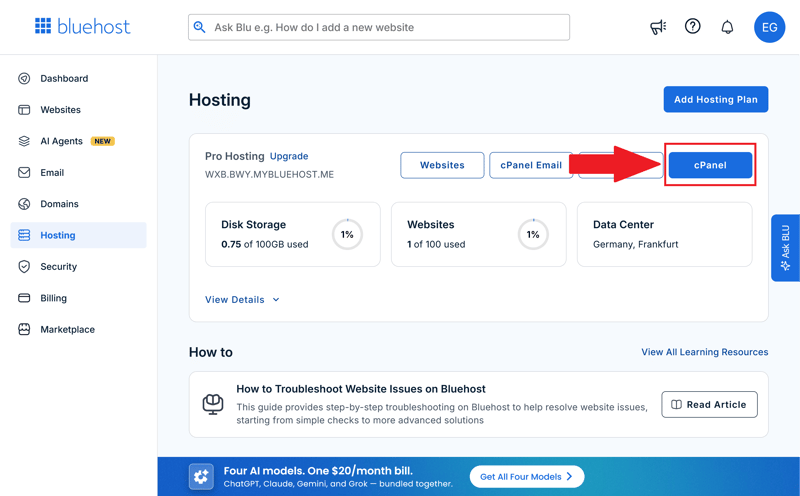
Task: Click the Websites button in Pro Hosting card
Action: [x=442, y=165]
